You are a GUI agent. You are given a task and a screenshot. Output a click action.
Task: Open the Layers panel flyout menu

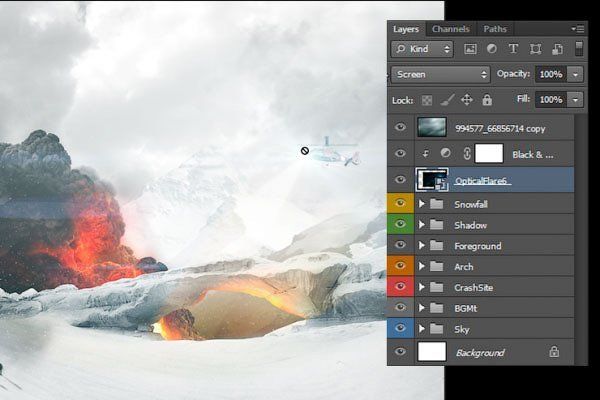coord(578,29)
